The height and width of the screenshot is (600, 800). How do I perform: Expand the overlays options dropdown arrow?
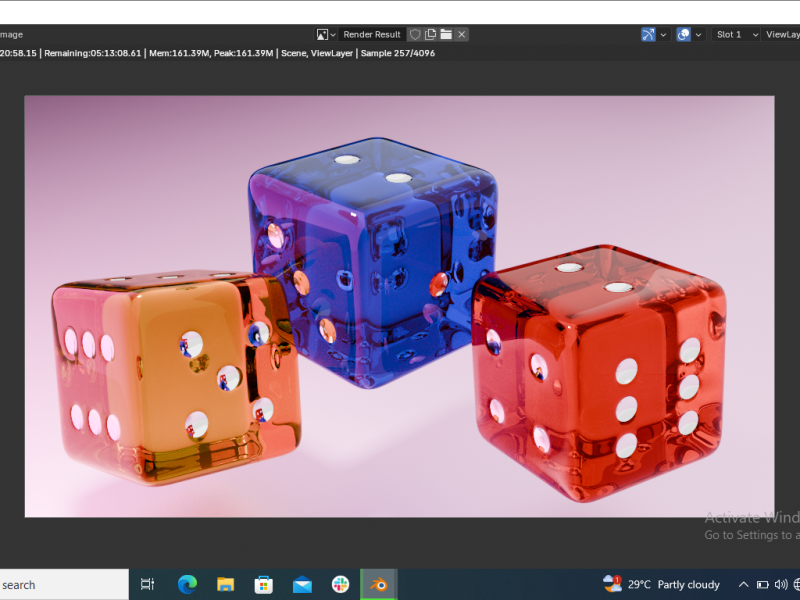699,34
